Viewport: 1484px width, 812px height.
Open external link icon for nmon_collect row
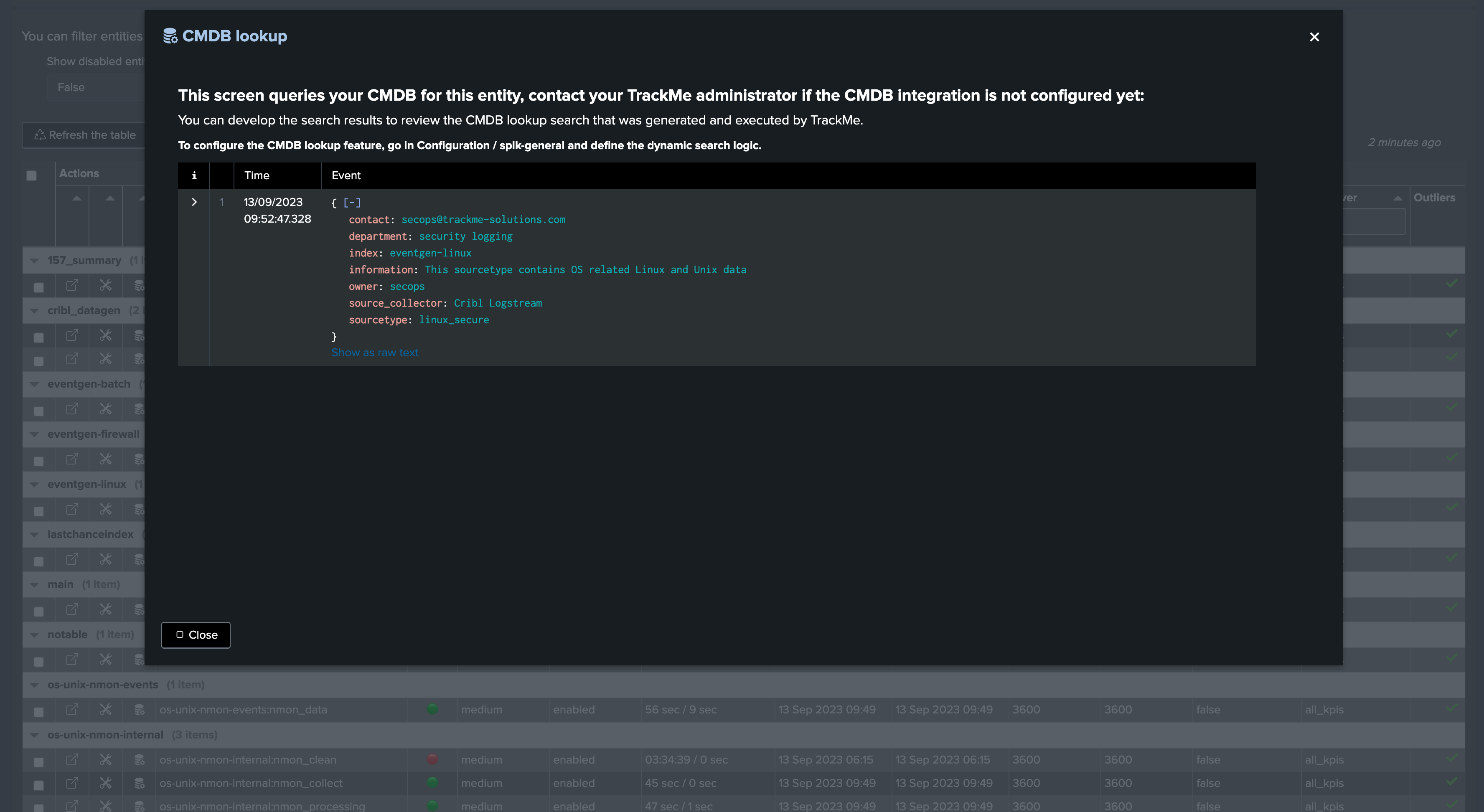tap(72, 783)
